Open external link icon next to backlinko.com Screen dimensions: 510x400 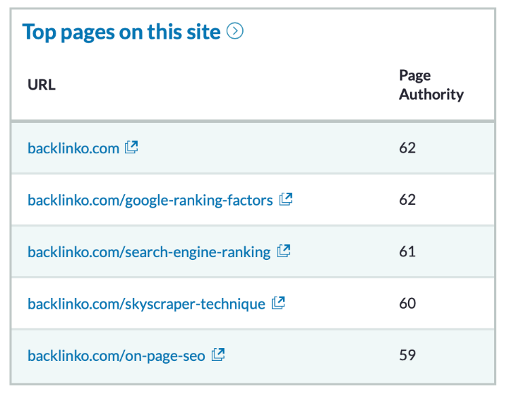(x=131, y=147)
